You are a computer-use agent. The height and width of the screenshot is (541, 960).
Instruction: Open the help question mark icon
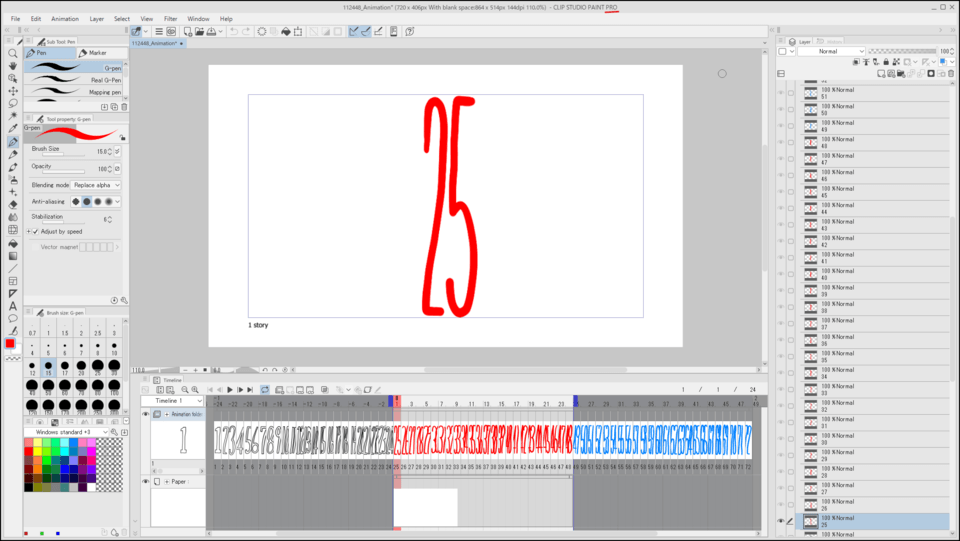[x=410, y=31]
